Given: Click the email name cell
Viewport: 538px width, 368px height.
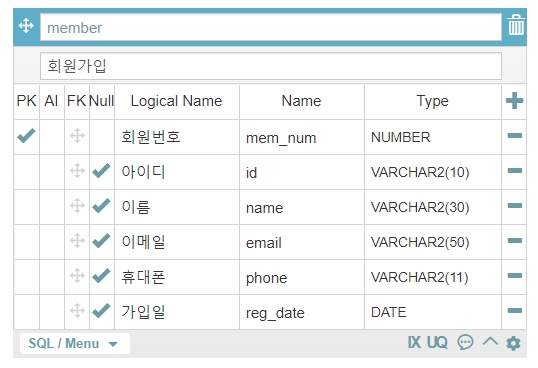Looking at the screenshot, I should tap(302, 242).
